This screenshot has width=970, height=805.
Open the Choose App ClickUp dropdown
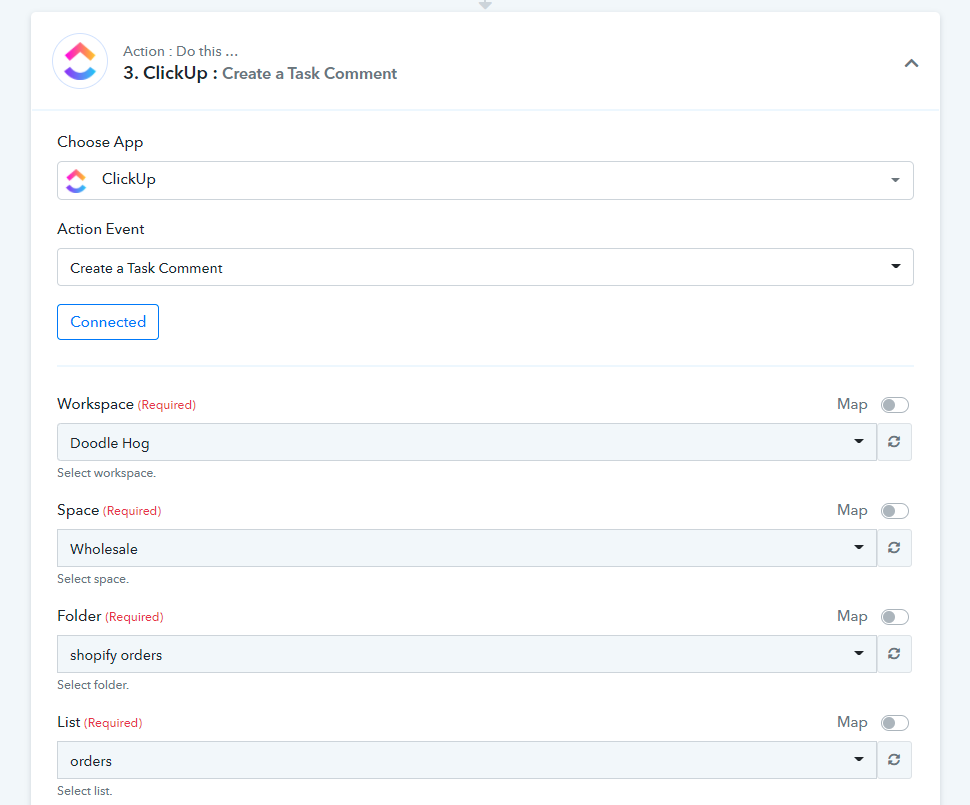point(485,180)
